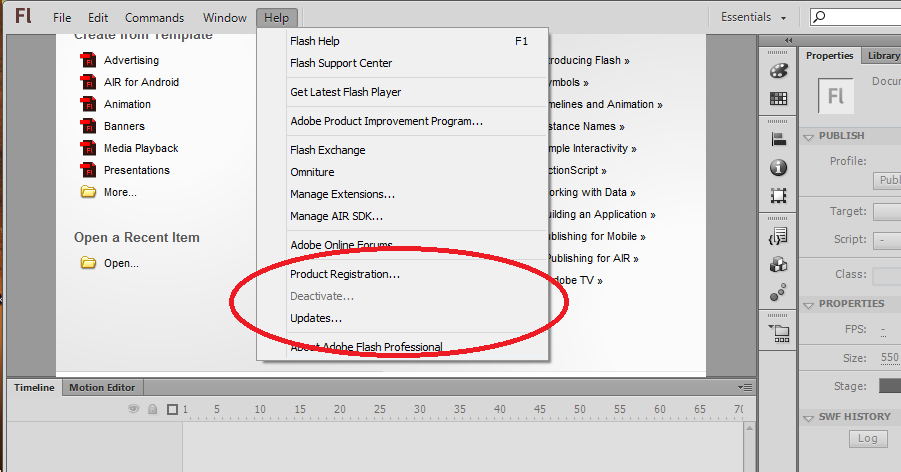Click the Publish Settings button
The width and height of the screenshot is (901, 472).
point(887,181)
